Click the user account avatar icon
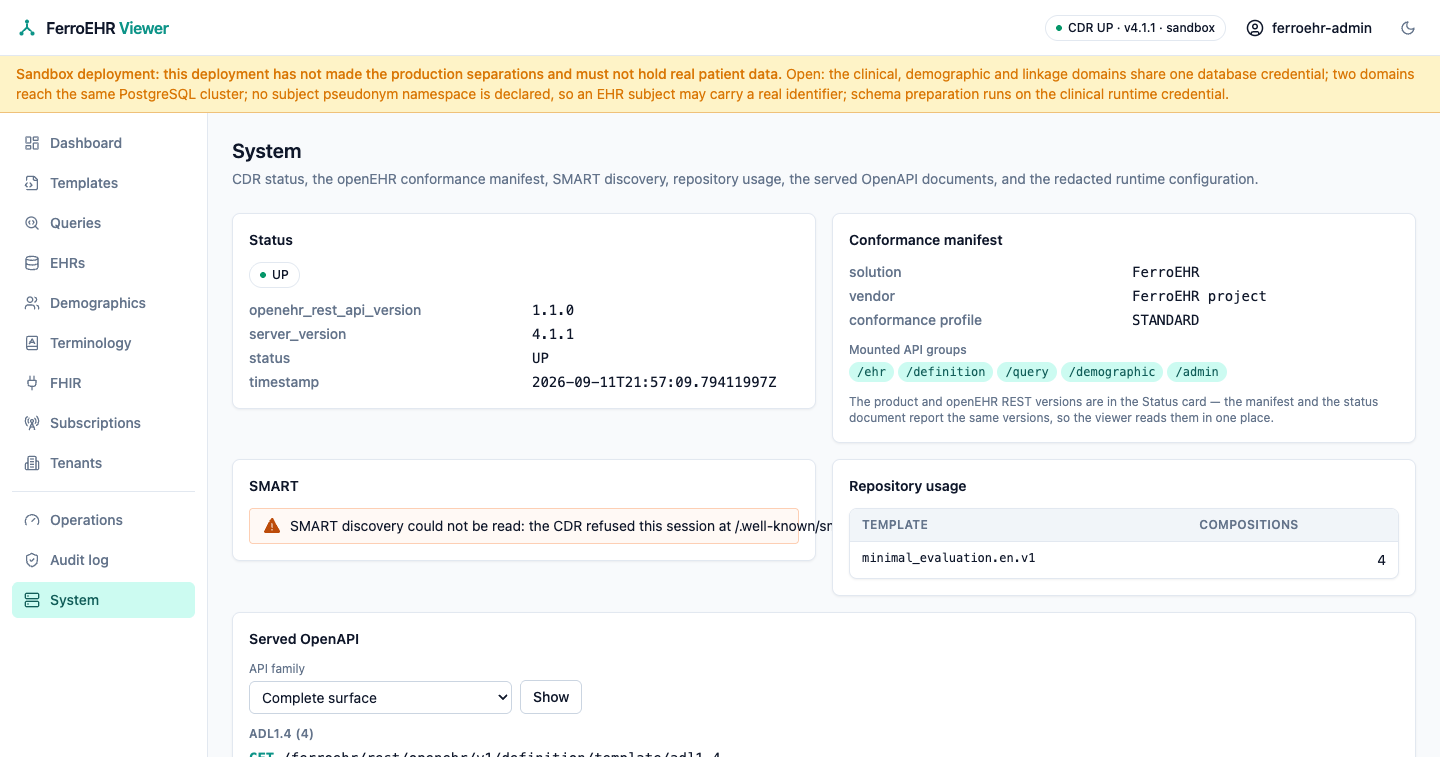 [1255, 28]
